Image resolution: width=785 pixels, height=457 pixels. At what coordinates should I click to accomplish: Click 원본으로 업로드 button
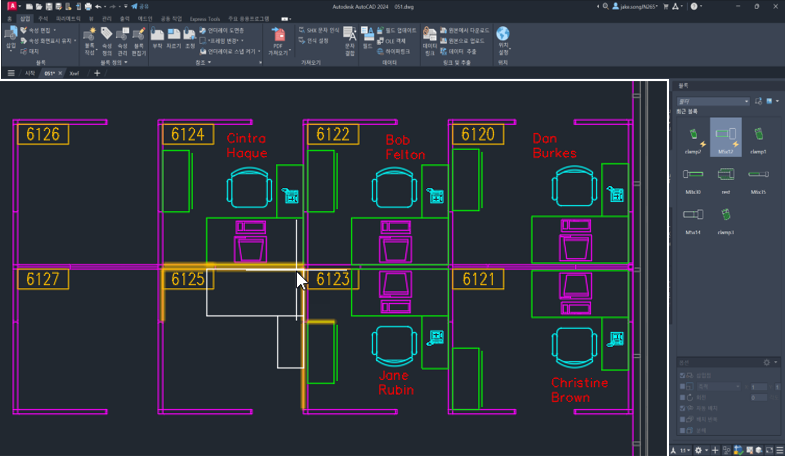pyautogui.click(x=463, y=41)
